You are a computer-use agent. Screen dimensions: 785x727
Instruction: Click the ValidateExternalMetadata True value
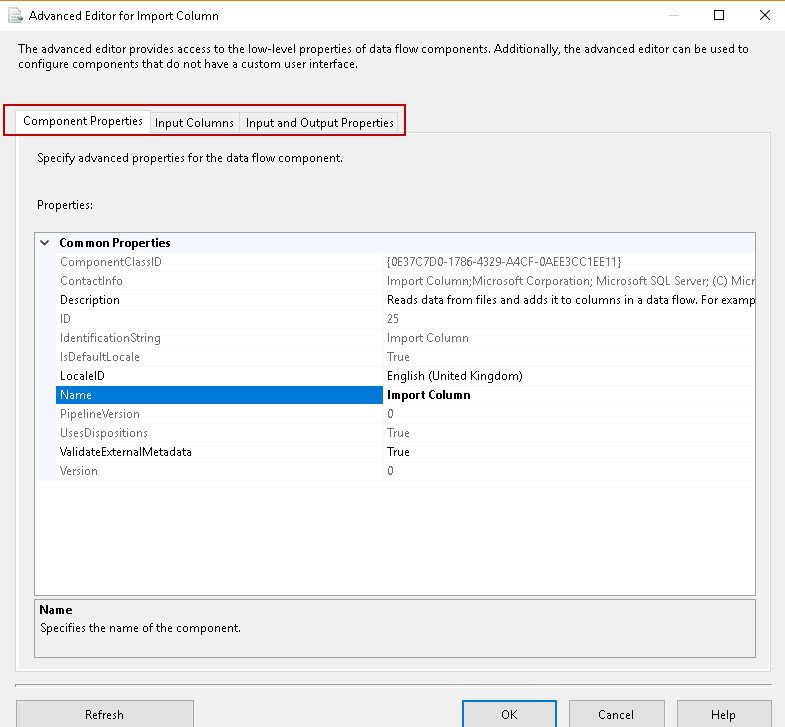pos(398,452)
